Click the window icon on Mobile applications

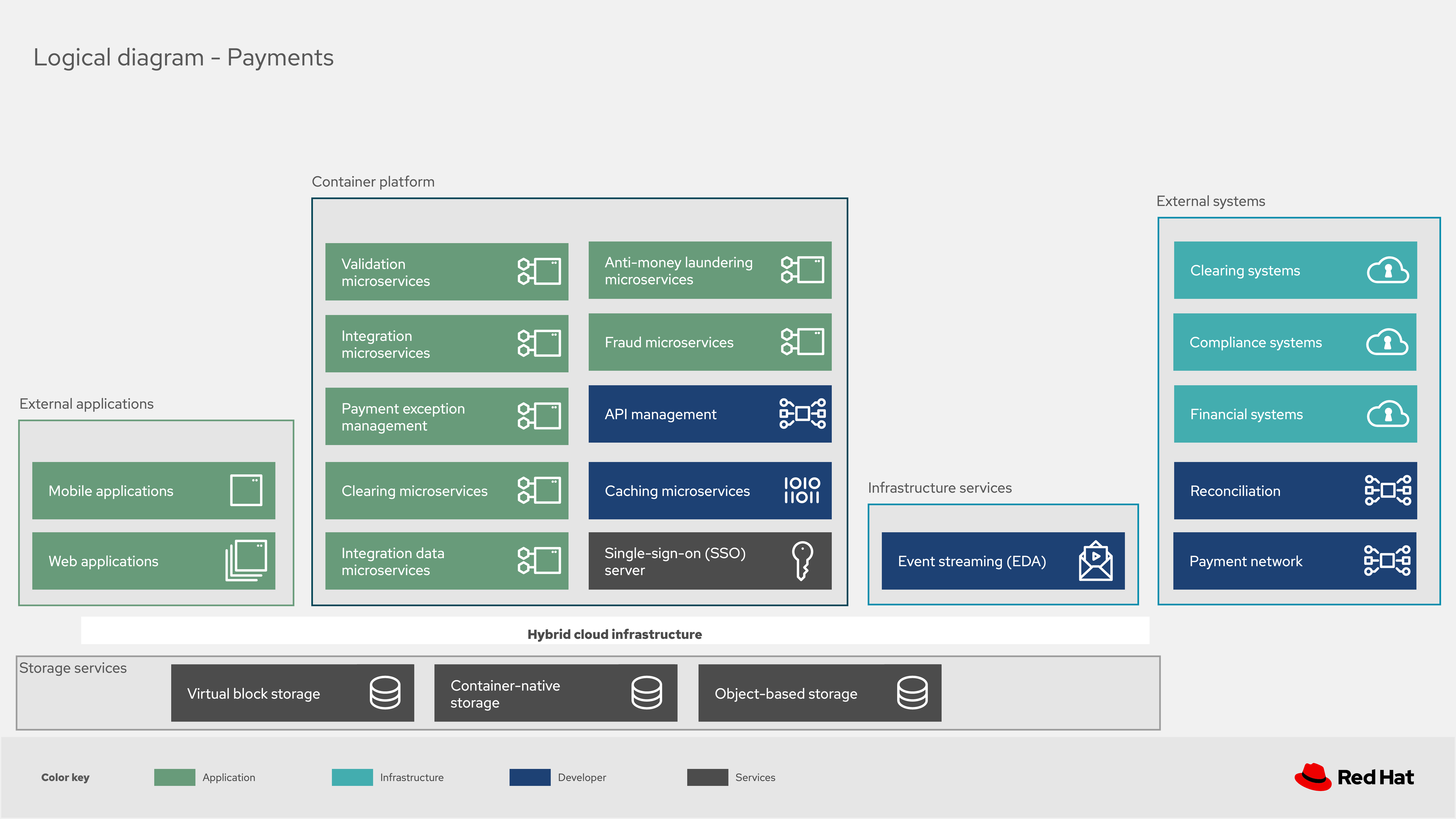(246, 490)
